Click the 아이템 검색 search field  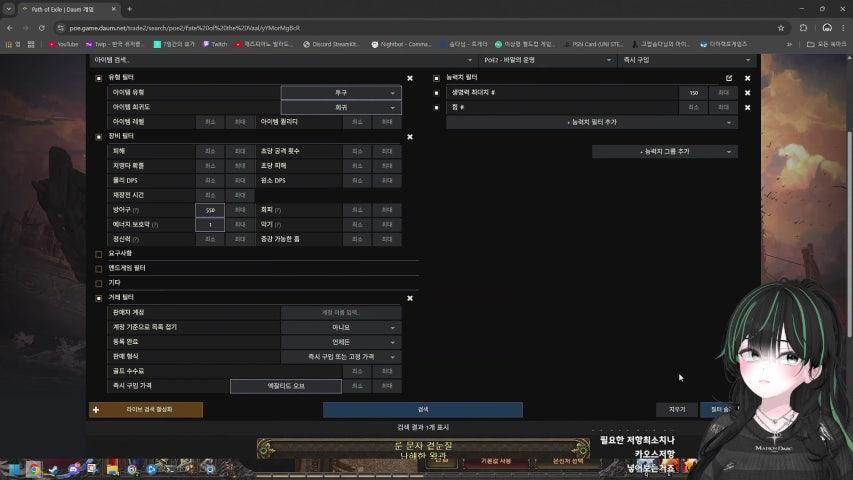pyautogui.click(x=283, y=60)
